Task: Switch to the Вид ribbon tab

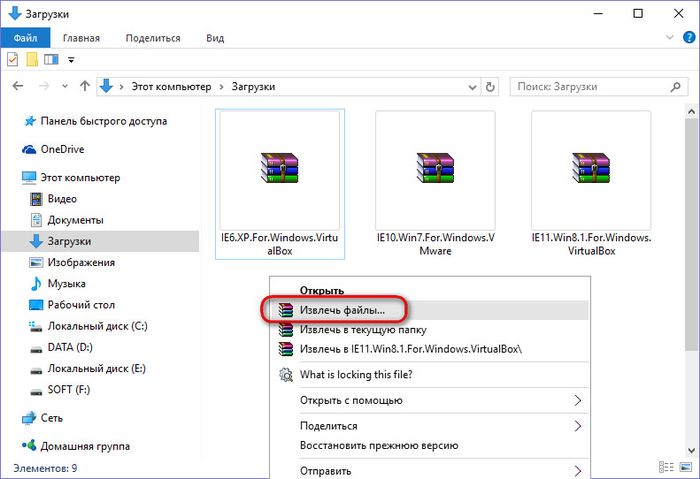Action: click(215, 38)
